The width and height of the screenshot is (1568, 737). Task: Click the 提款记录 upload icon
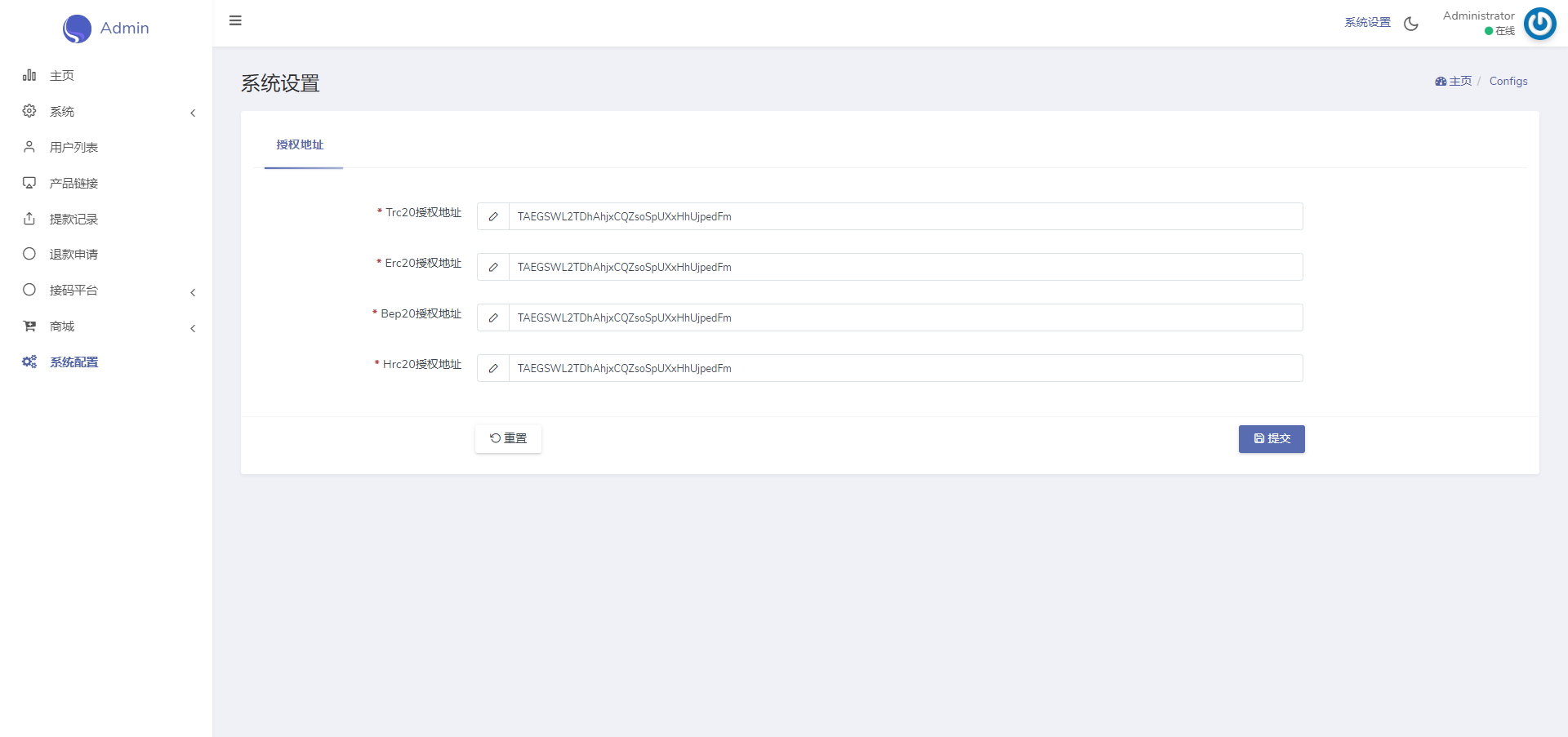[29, 219]
